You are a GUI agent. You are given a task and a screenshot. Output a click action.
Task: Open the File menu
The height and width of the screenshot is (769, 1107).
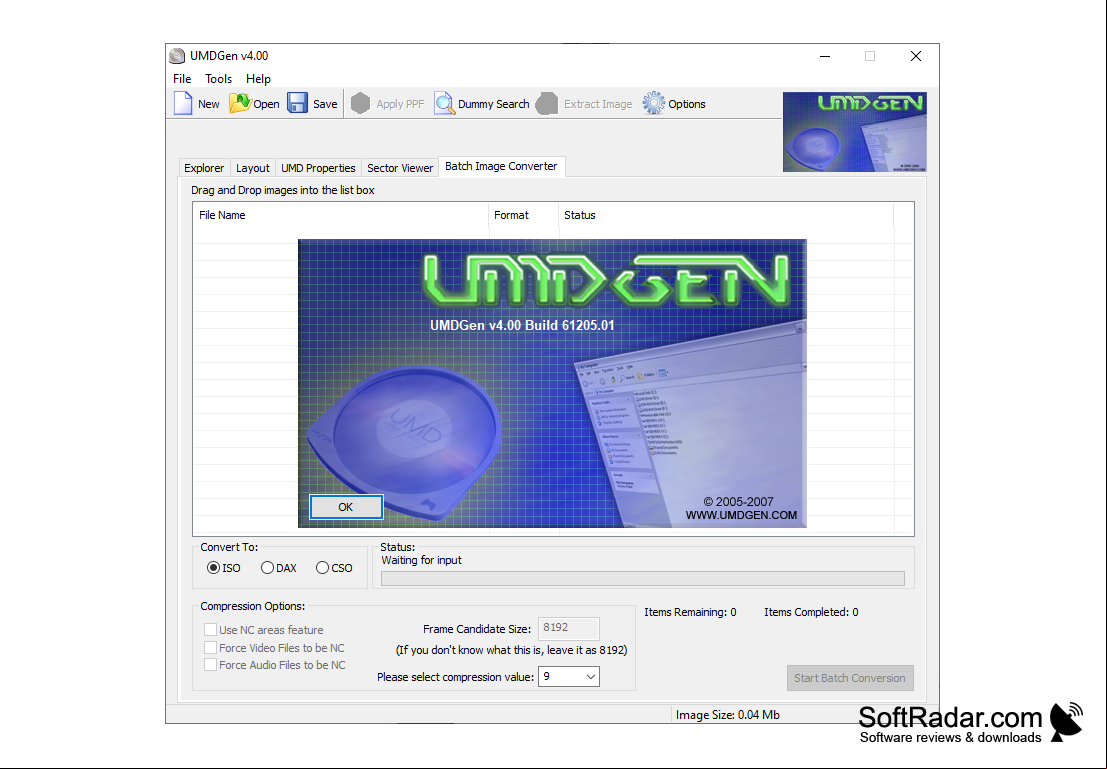(182, 78)
